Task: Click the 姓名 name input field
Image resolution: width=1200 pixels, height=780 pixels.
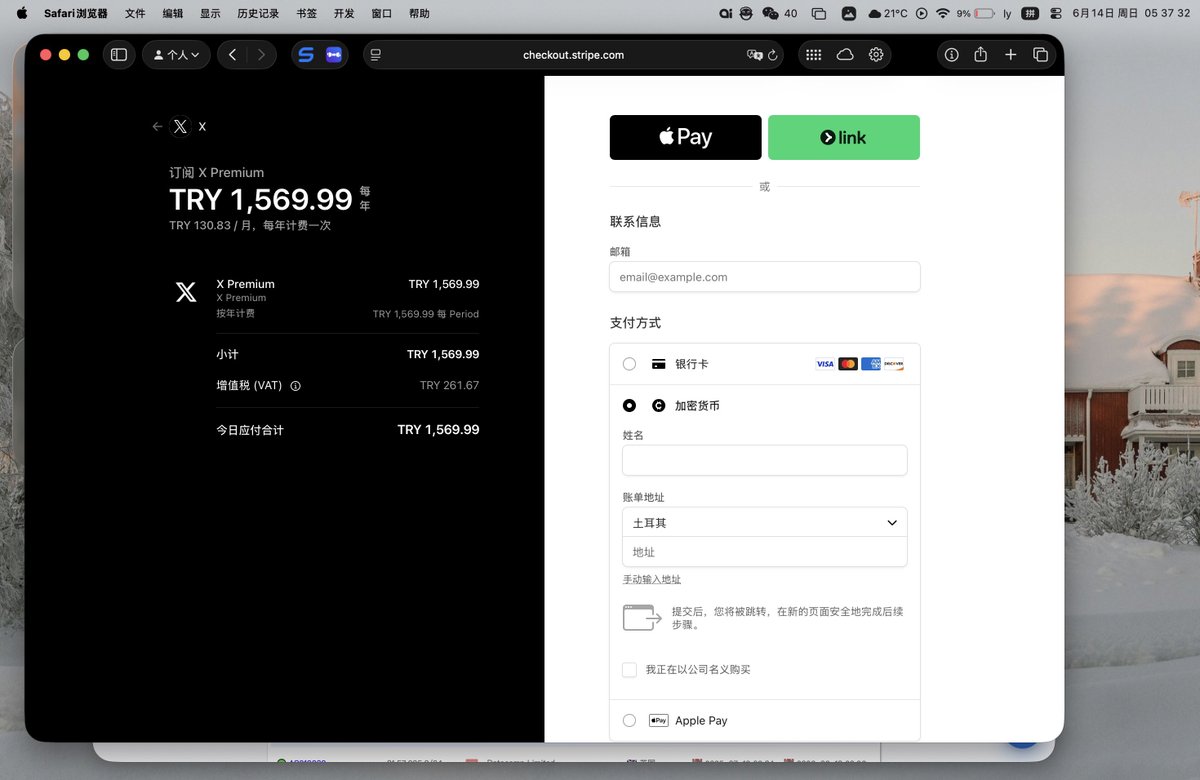Action: 765,460
